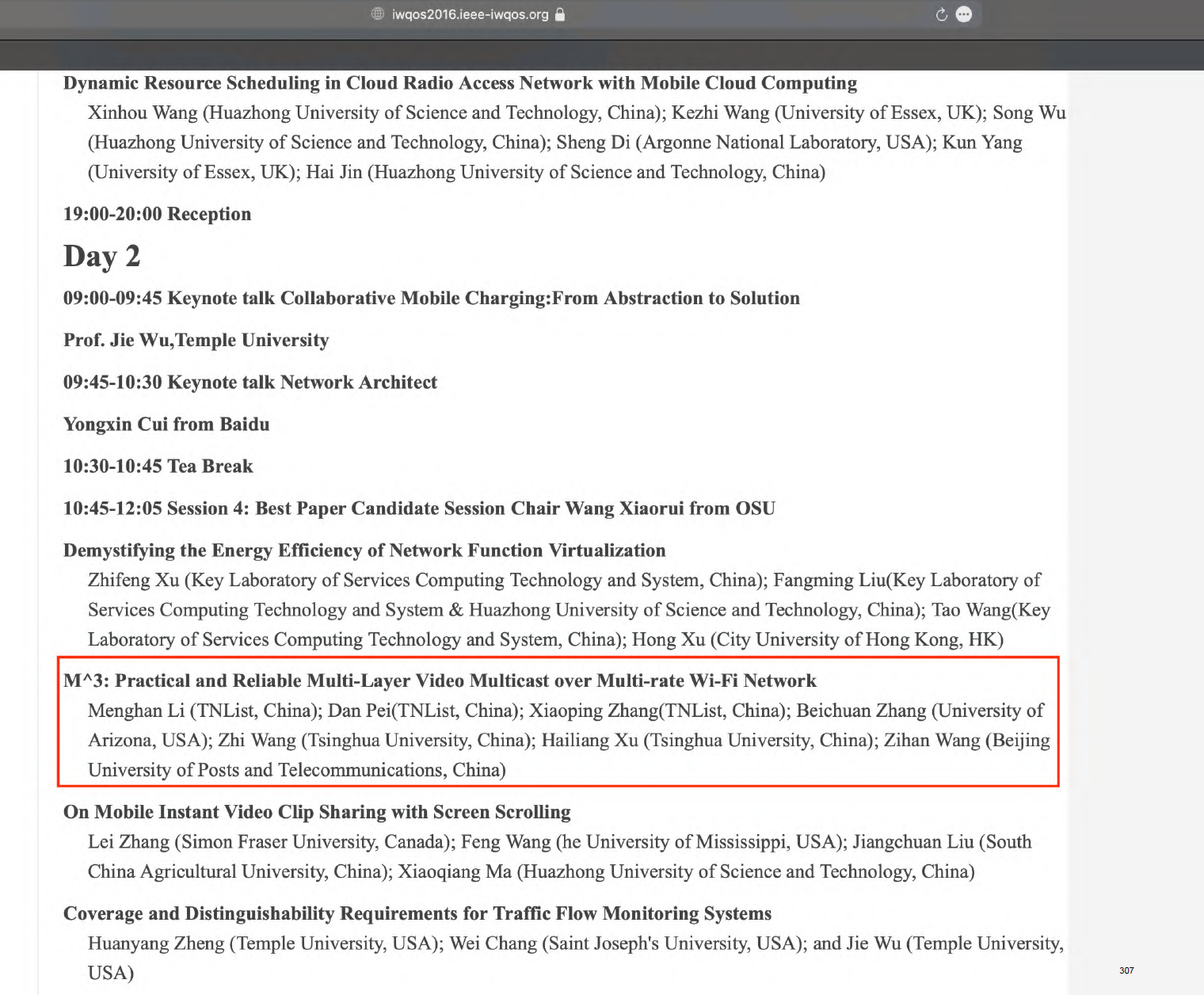Click the 19:00-20:00 Reception entry

point(156,214)
